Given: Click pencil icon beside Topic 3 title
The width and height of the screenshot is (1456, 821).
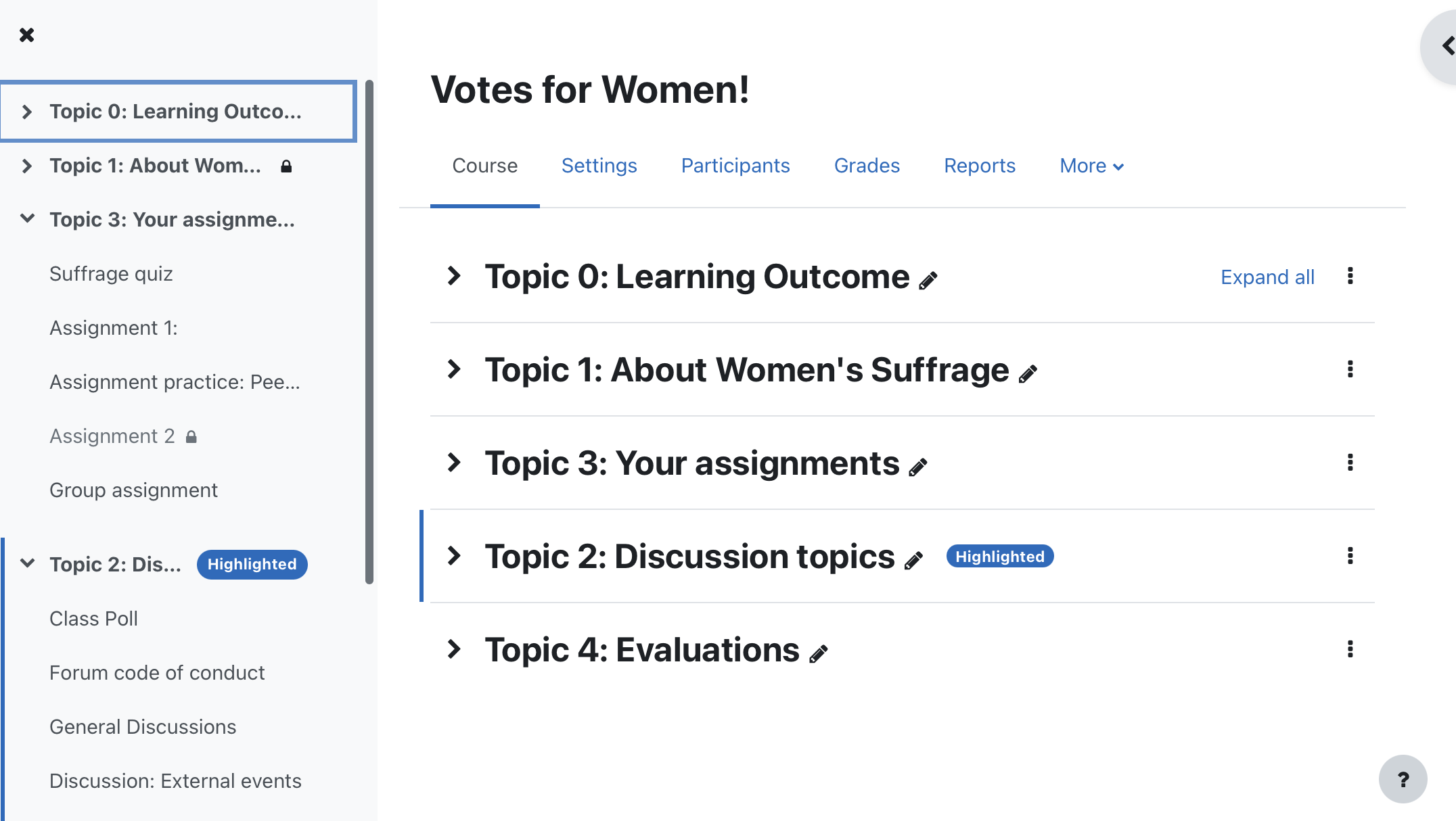Looking at the screenshot, I should click(x=918, y=467).
